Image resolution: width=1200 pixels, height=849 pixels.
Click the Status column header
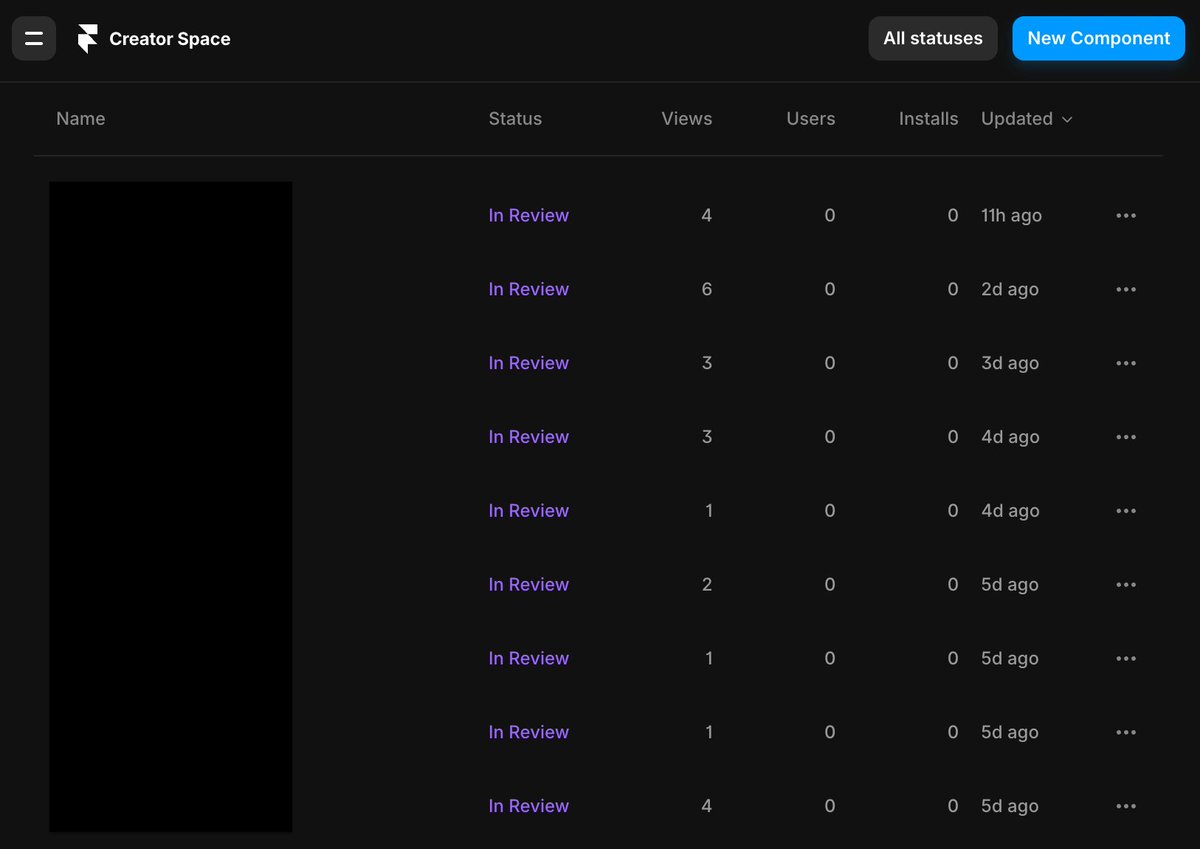tap(515, 119)
